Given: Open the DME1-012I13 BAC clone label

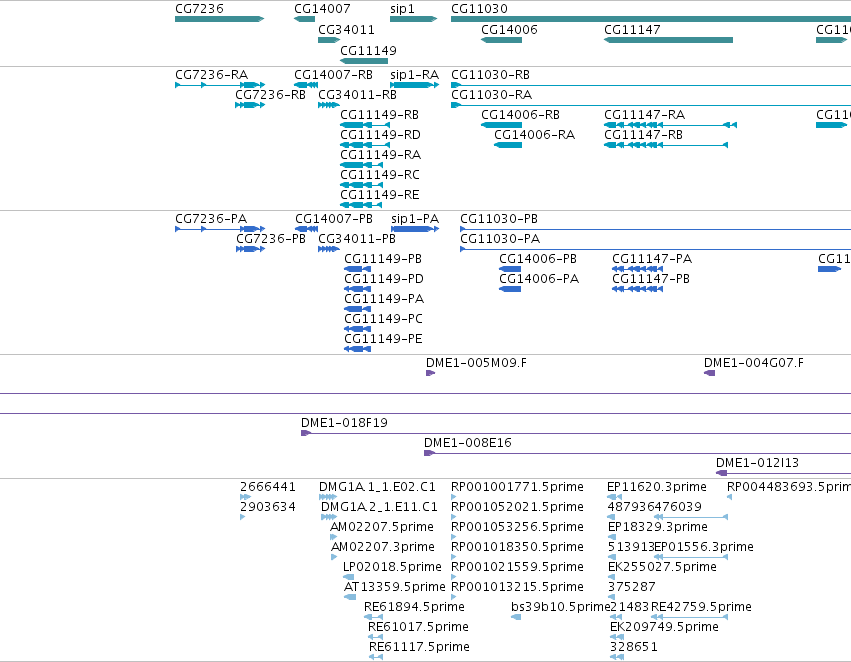Looking at the screenshot, I should coord(758,463).
